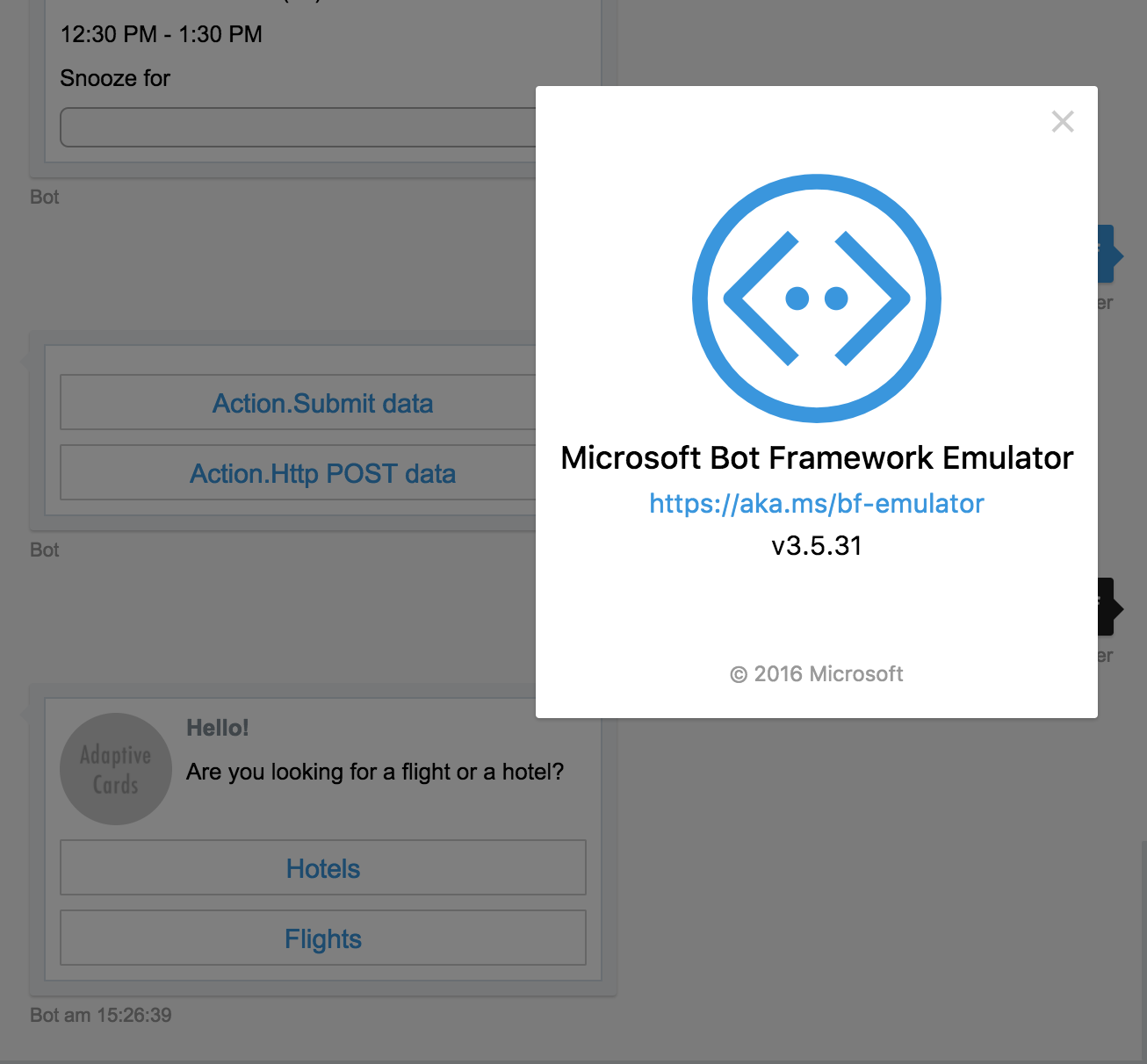The image size is (1147, 1064).
Task: Trigger the Action.Http POST data button
Action: click(x=322, y=472)
